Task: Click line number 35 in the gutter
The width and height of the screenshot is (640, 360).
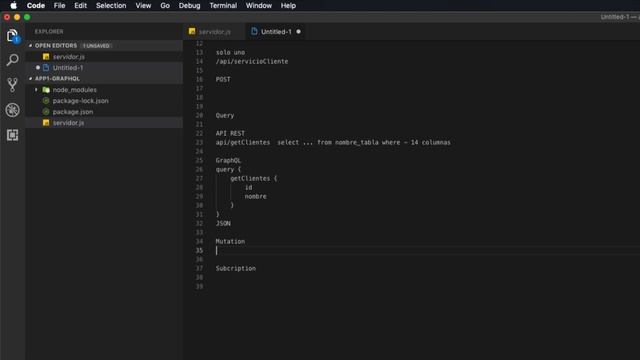Action: (x=199, y=250)
